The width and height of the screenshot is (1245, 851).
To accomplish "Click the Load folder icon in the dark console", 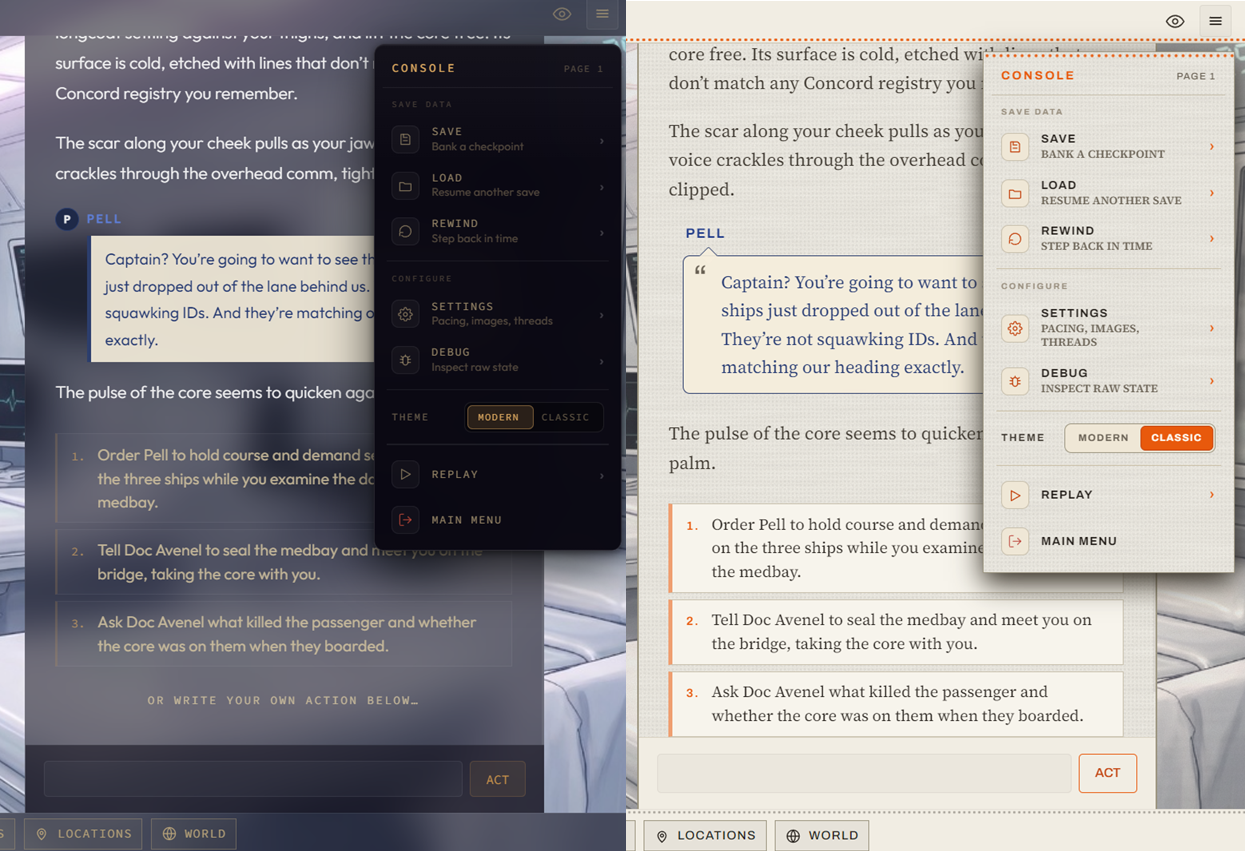I will pos(405,185).
